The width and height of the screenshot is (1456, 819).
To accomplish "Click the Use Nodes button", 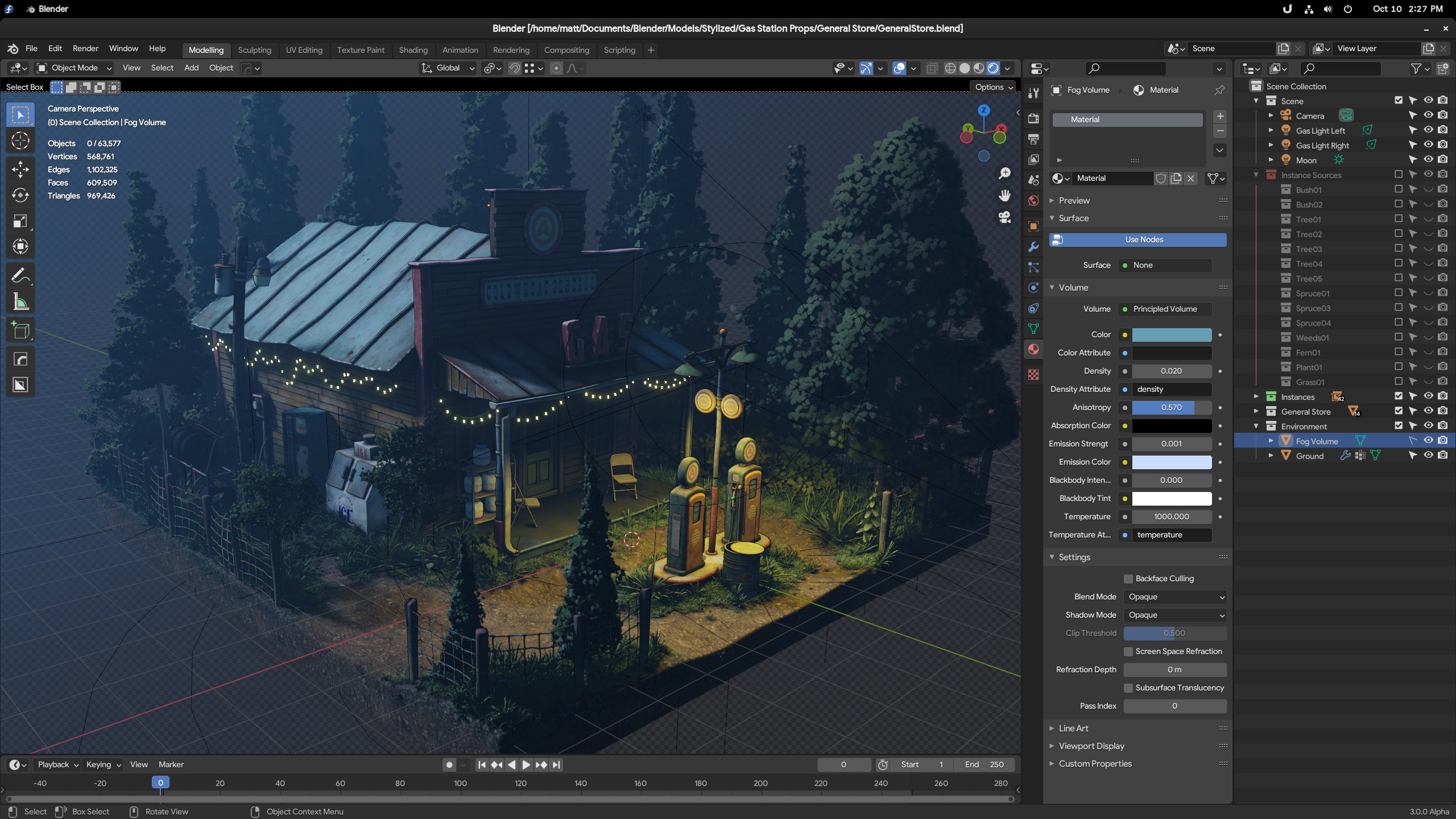I will pyautogui.click(x=1137, y=240).
